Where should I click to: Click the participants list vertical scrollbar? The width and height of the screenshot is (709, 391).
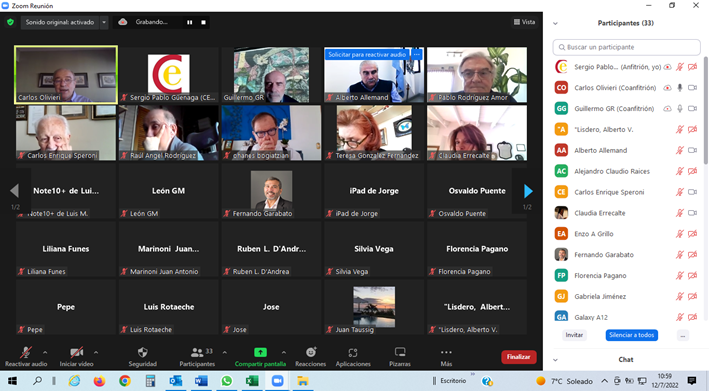[x=706, y=110]
